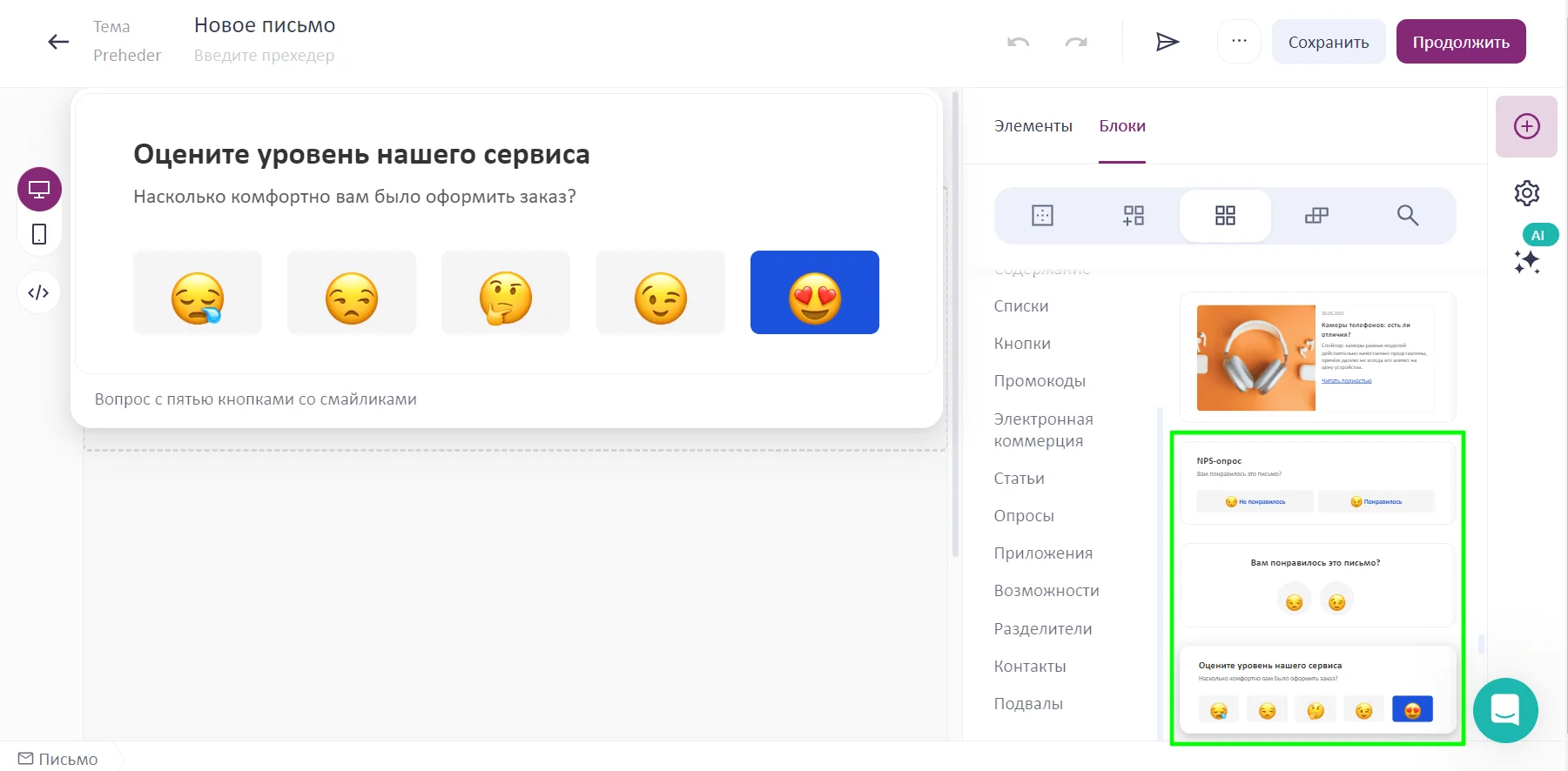Screen dimensions: 1568x771
Task: Switch to the Элементы tab
Action: point(1033,126)
